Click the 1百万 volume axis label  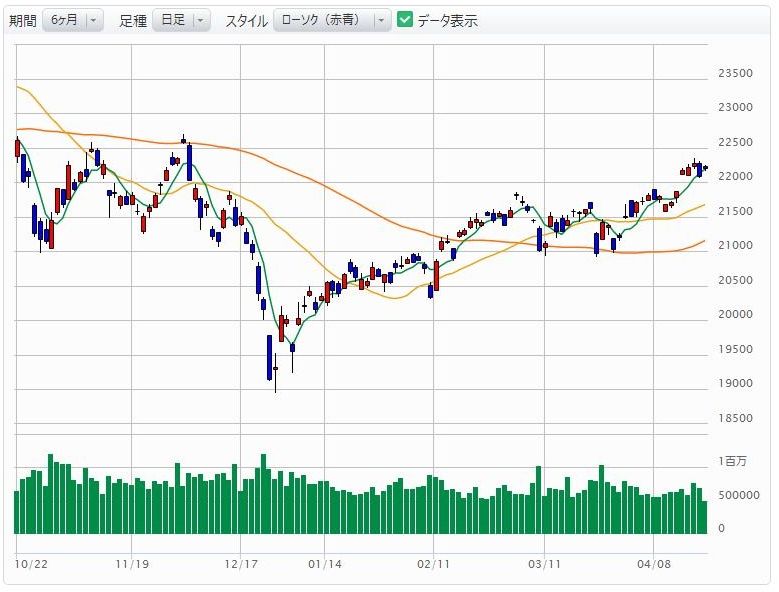click(x=732, y=461)
